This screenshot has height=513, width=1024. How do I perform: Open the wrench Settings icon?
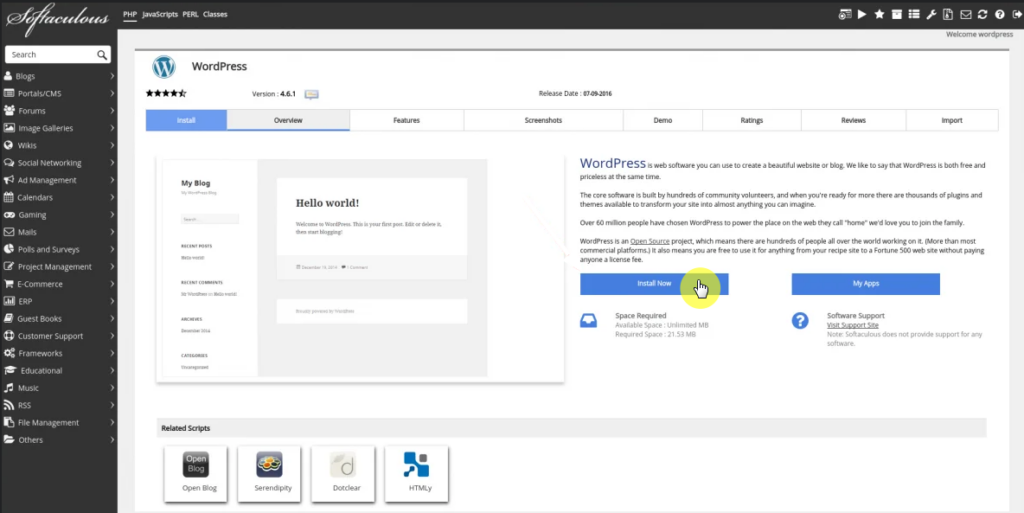pyautogui.click(x=931, y=14)
